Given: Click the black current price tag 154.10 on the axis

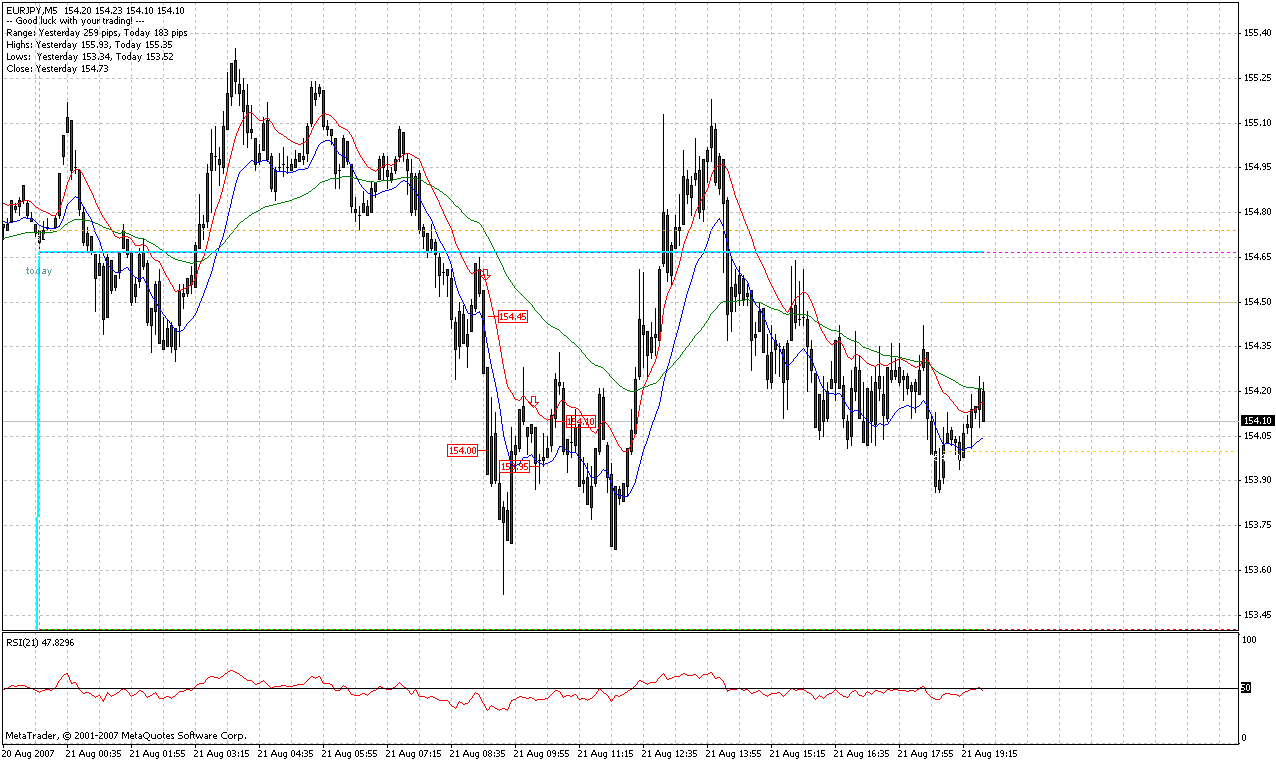Looking at the screenshot, I should [1258, 421].
